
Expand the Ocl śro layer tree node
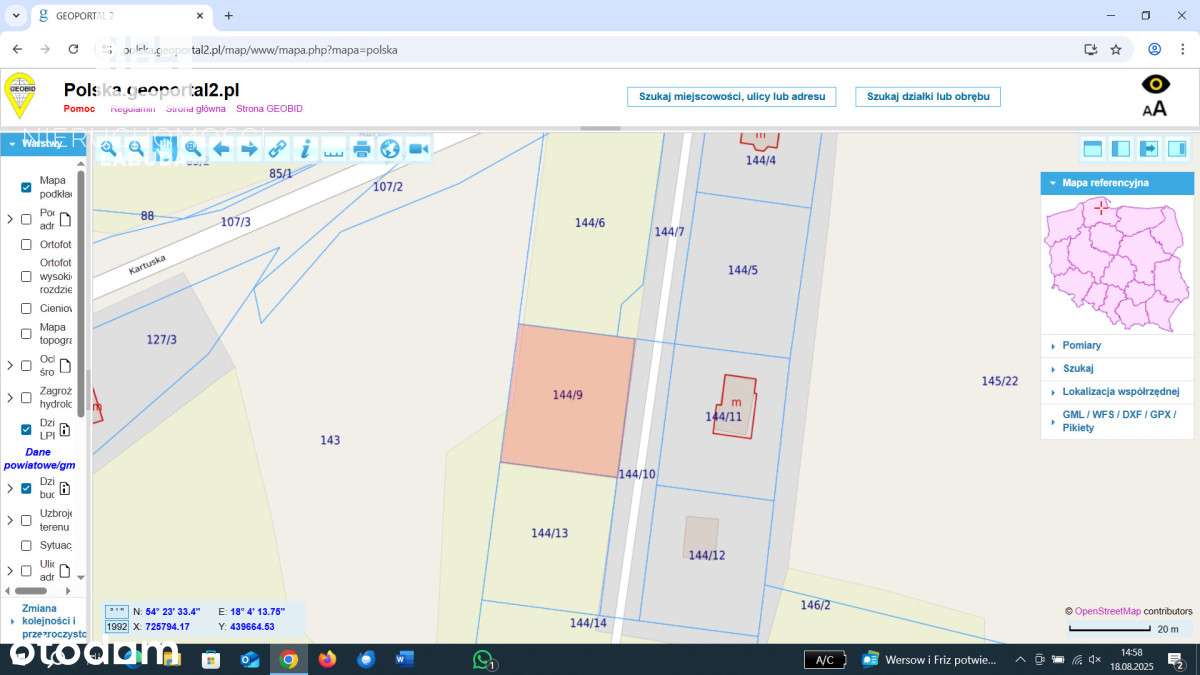10,366
